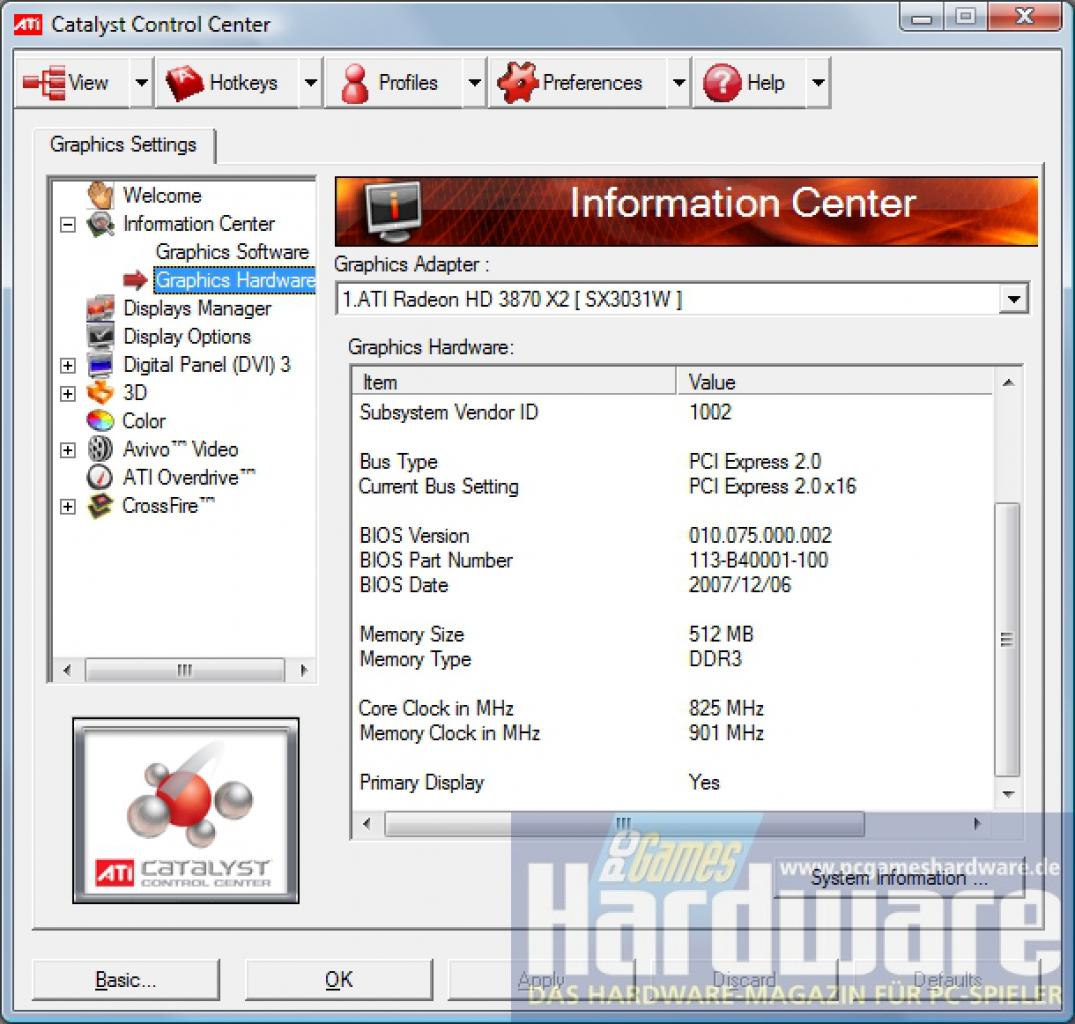Click hardware list vertical scrollbar thumb
Image resolution: width=1075 pixels, height=1024 pixels.
point(1007,639)
